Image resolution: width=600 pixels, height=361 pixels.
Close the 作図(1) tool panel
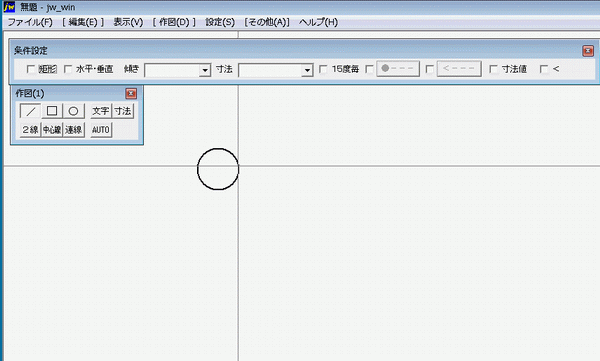pyautogui.click(x=131, y=93)
